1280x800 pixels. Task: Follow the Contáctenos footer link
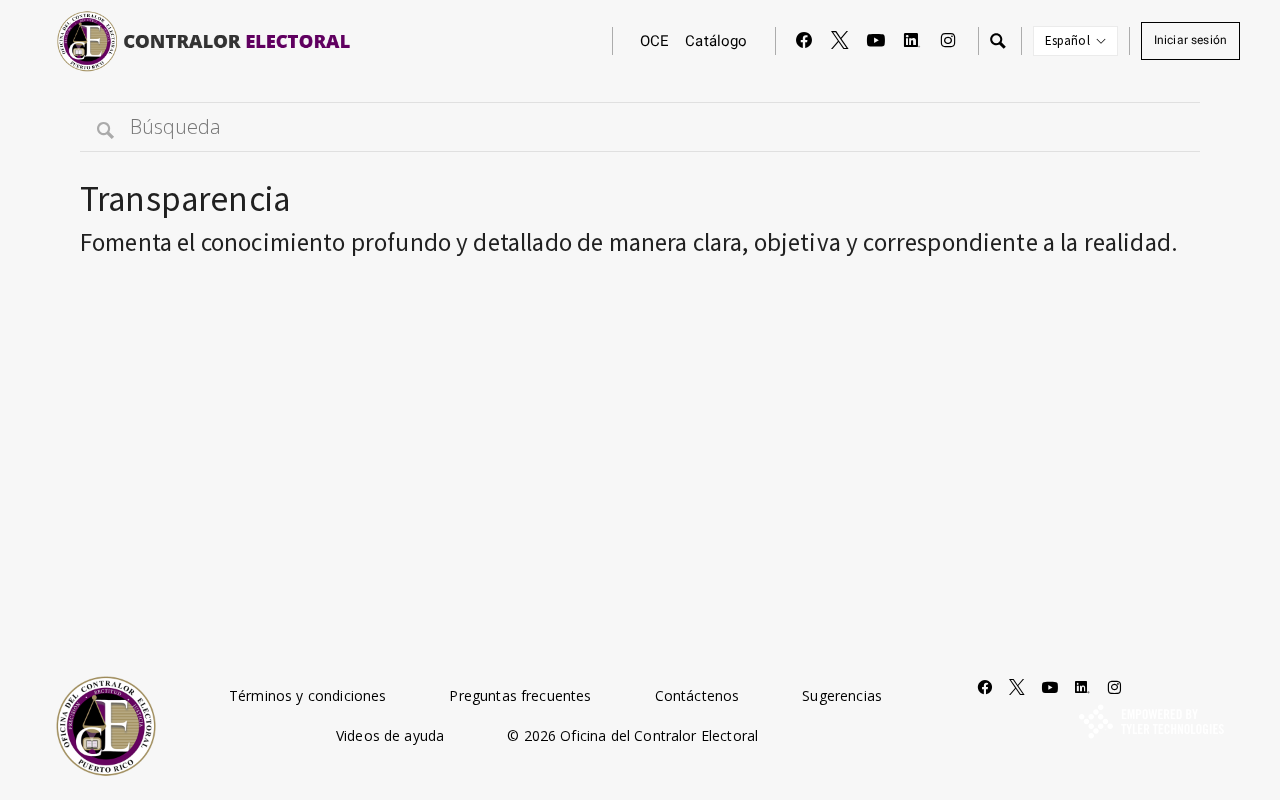(x=697, y=696)
